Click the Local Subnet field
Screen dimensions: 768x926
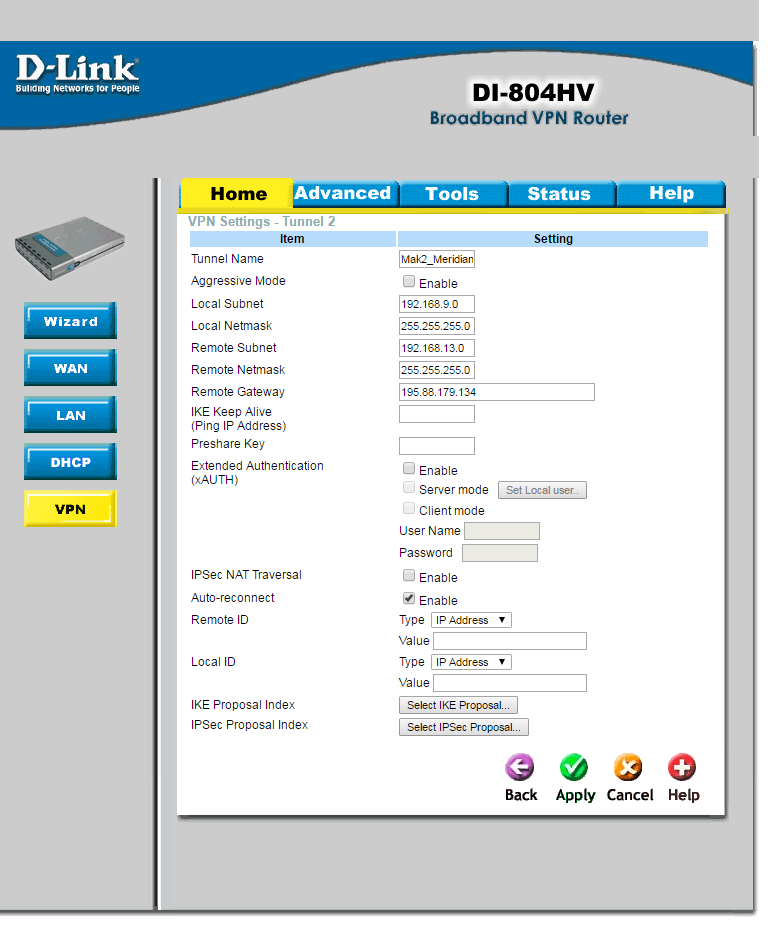coord(437,304)
